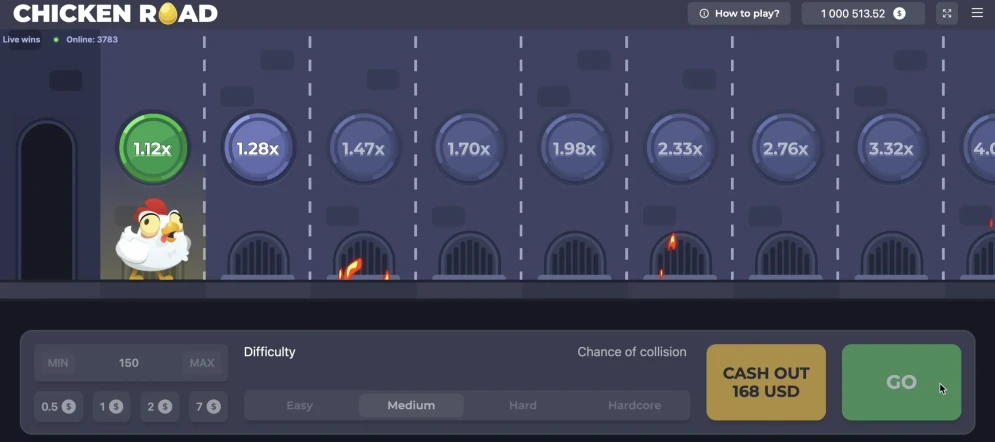Click the sewer grate under 1.70x
The width and height of the screenshot is (995, 442).
(469, 256)
